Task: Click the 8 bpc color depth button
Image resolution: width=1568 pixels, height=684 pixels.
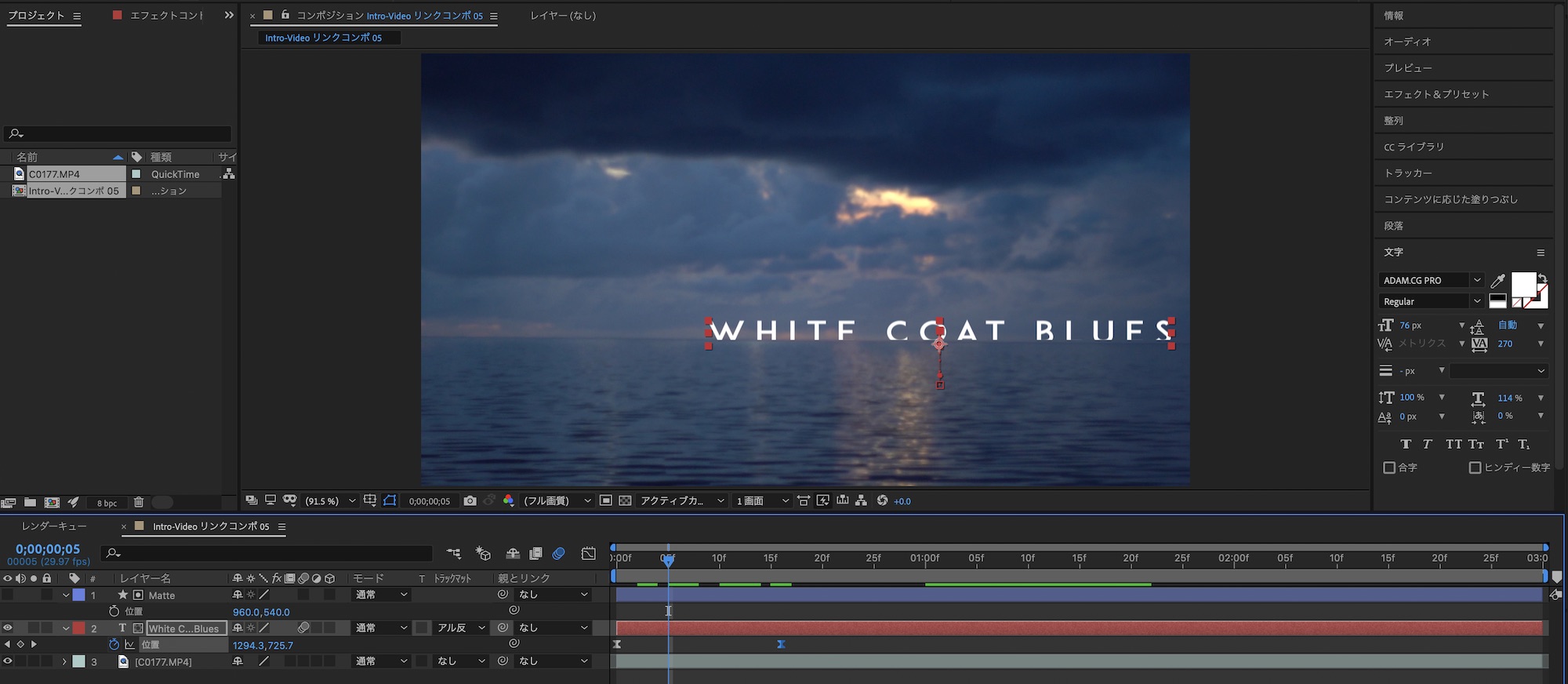Action: click(x=107, y=503)
